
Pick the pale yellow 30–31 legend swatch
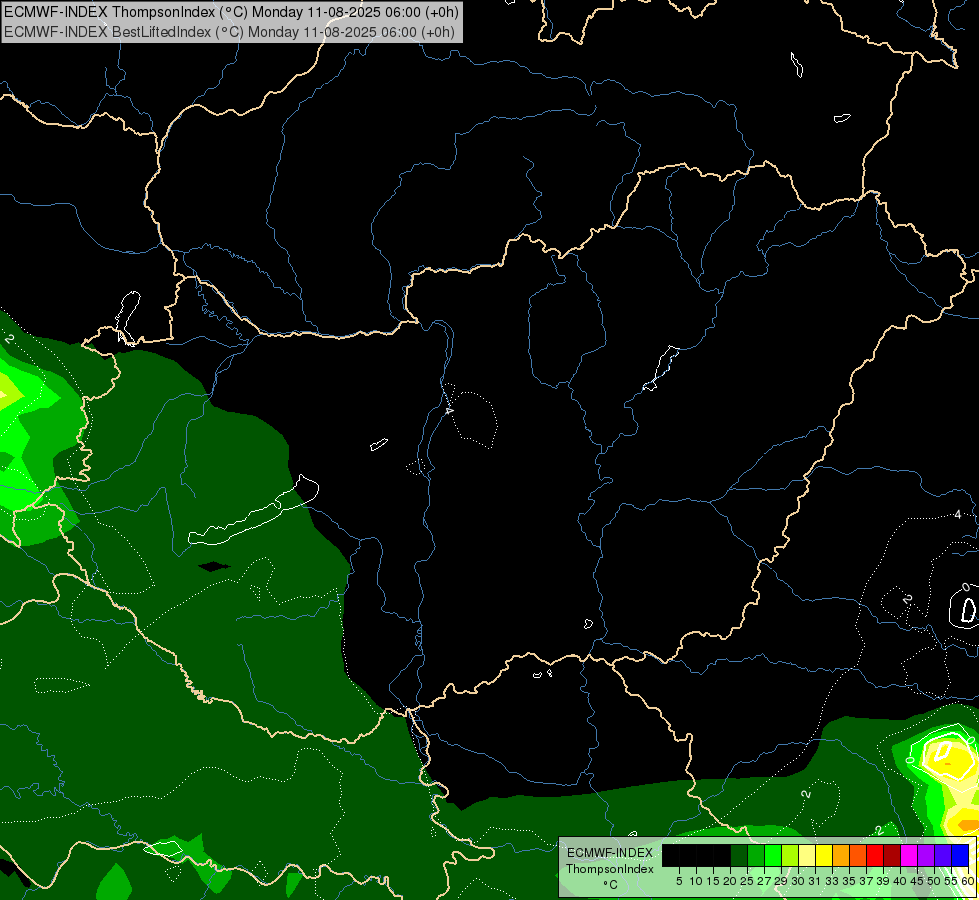coord(807,855)
